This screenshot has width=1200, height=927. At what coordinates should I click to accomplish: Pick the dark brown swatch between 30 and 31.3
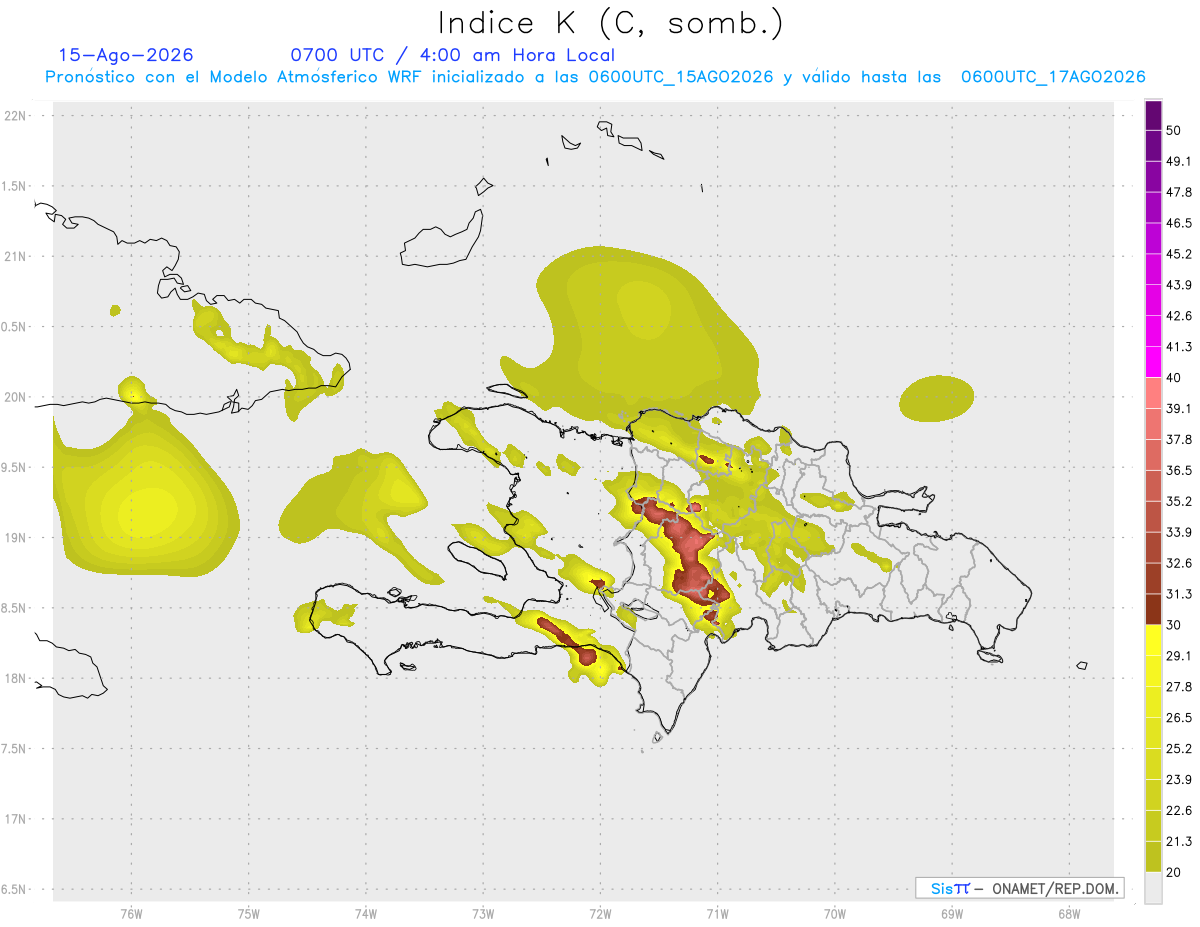(1153, 610)
